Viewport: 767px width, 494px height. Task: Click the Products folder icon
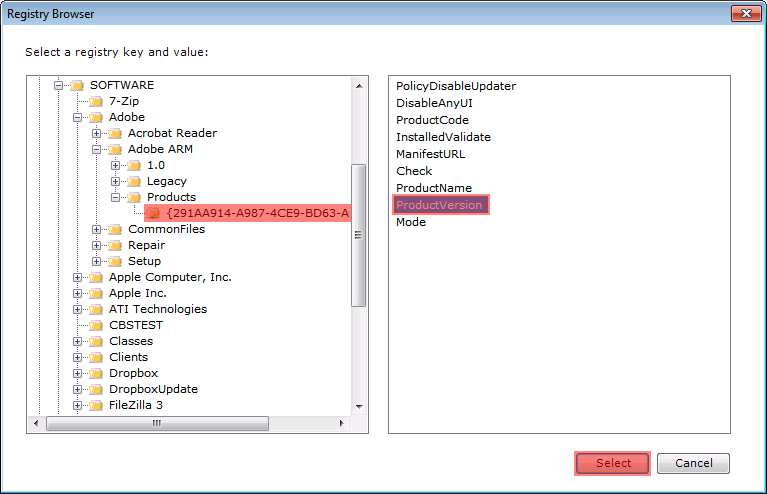click(135, 198)
